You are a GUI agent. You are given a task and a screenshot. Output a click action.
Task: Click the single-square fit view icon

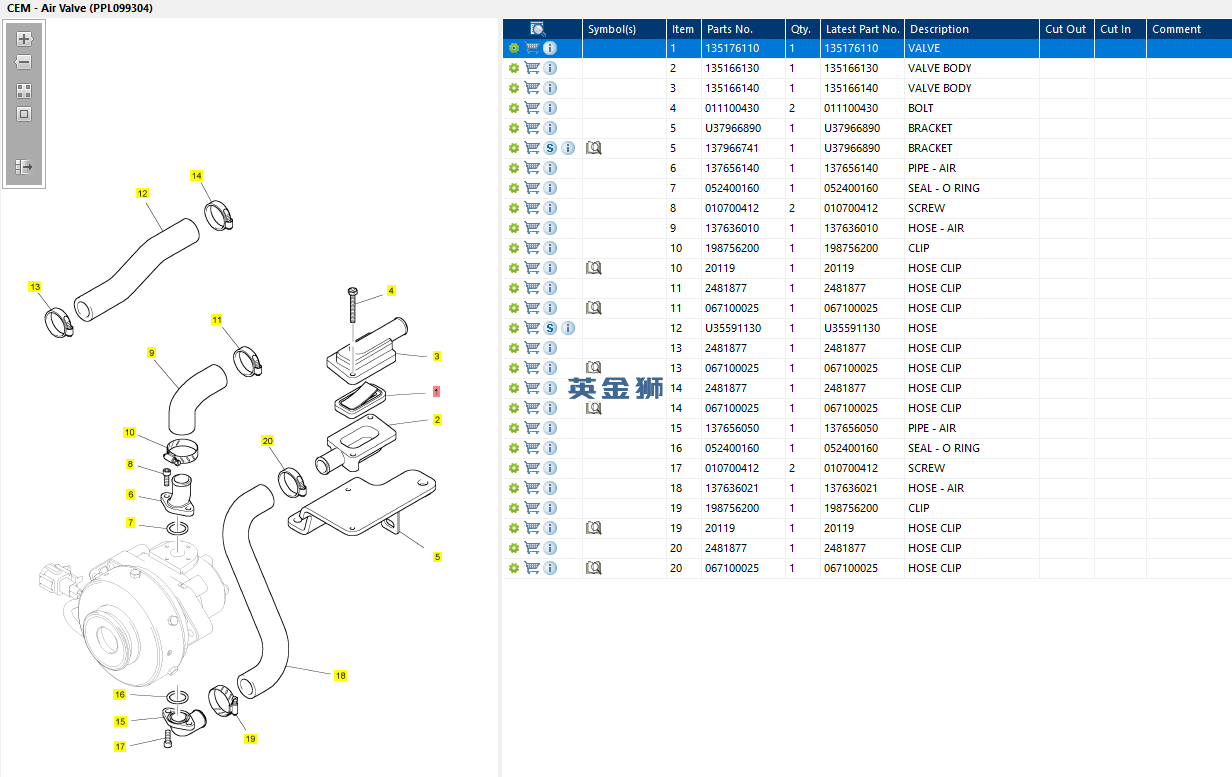pyautogui.click(x=24, y=114)
